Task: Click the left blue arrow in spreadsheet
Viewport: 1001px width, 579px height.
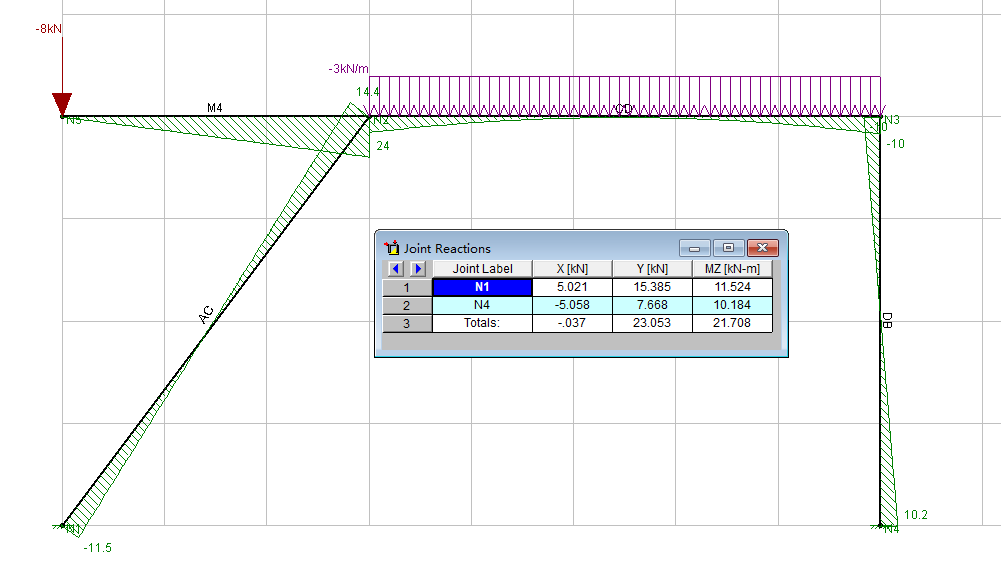Action: click(x=397, y=269)
